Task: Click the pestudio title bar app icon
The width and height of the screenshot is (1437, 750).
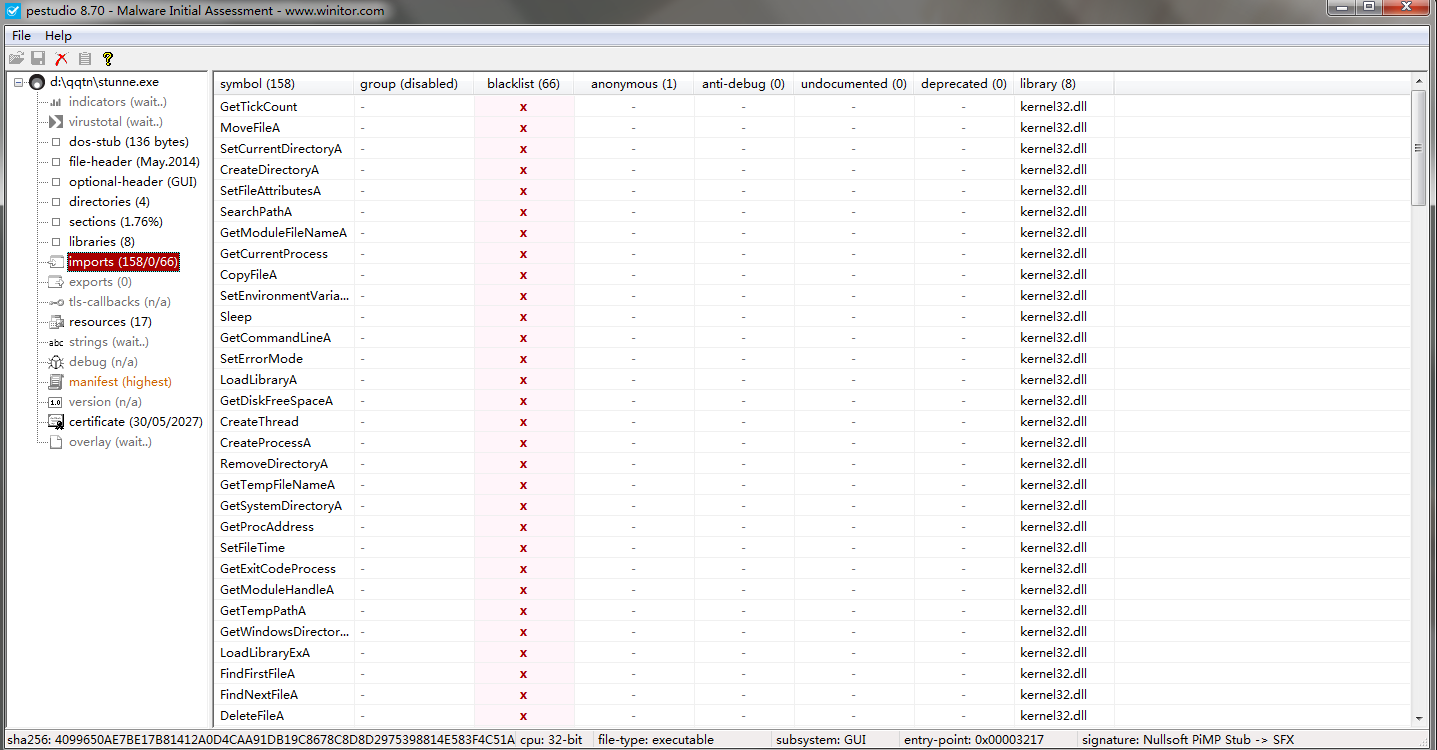Action: pyautogui.click(x=13, y=11)
